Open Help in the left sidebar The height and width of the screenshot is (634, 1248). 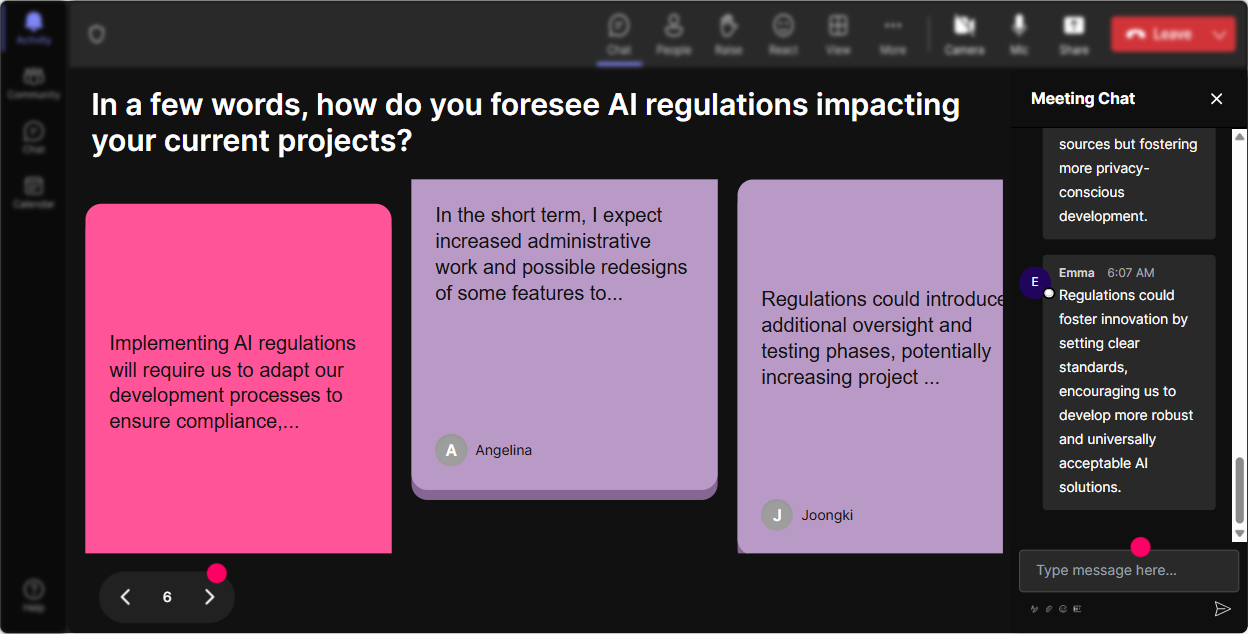(x=34, y=595)
